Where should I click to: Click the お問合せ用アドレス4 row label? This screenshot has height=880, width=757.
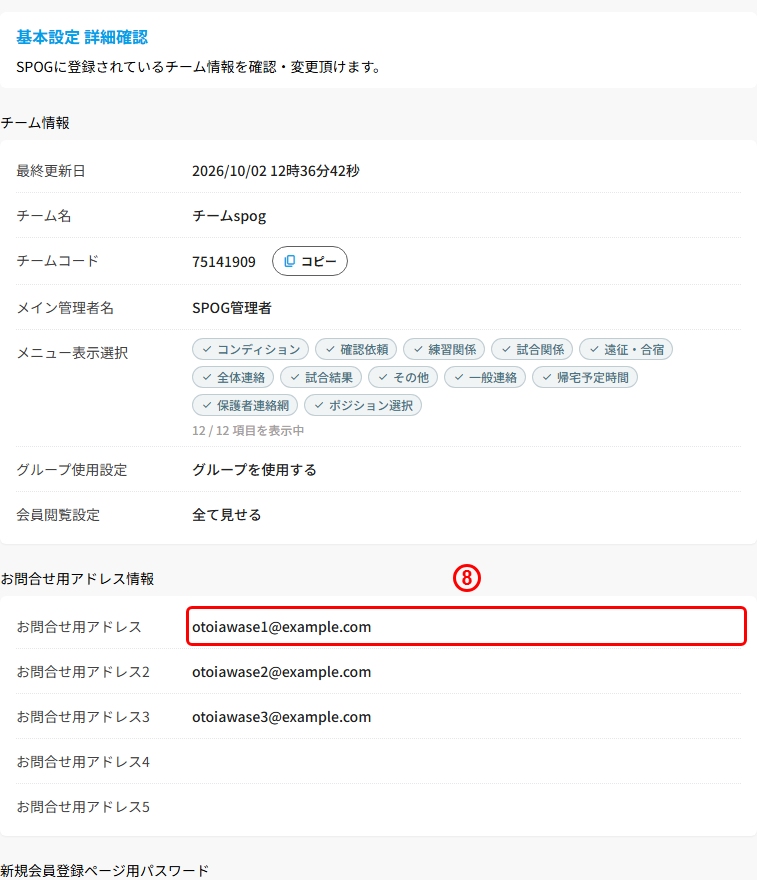(83, 762)
